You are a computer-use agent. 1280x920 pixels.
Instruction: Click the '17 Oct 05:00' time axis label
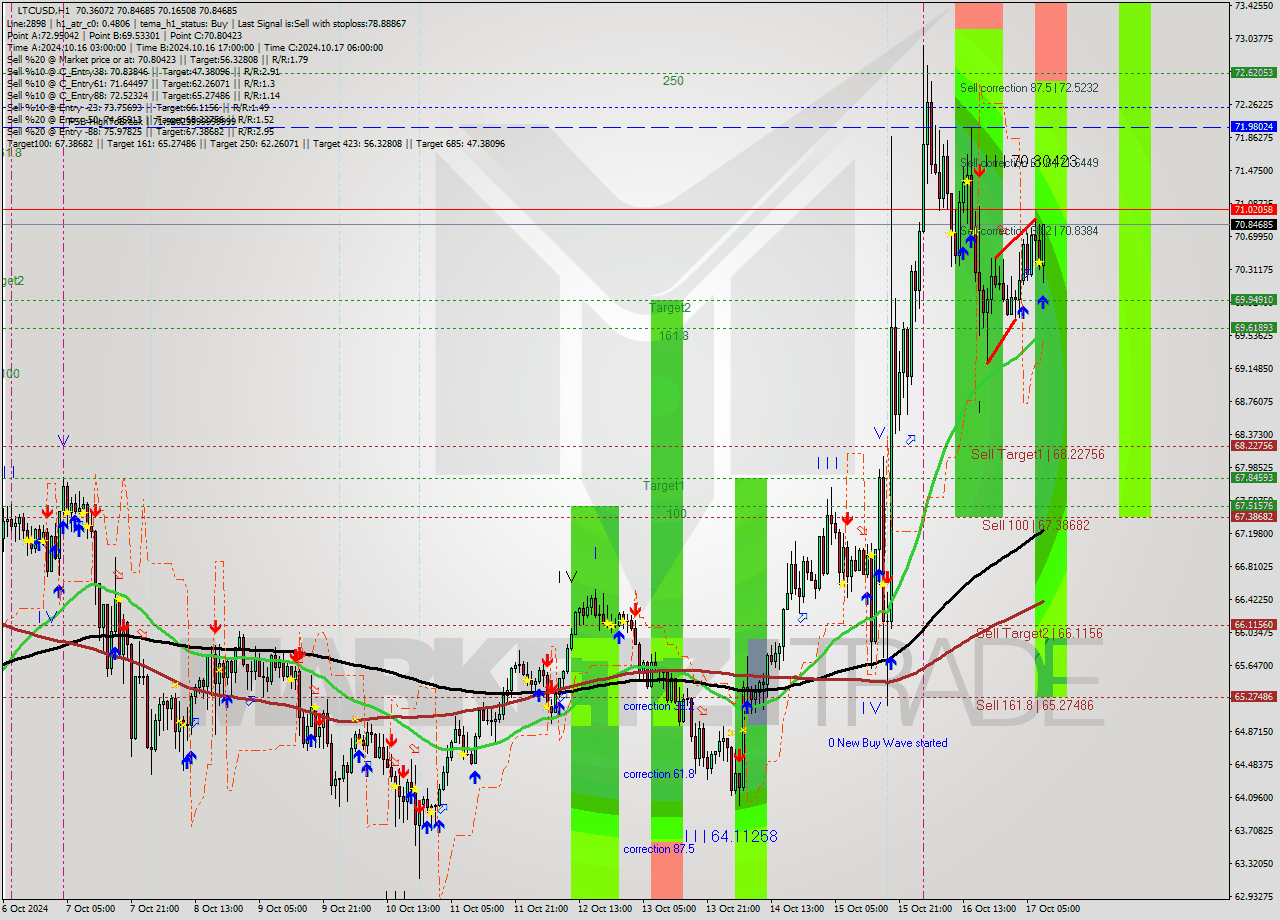point(1052,909)
